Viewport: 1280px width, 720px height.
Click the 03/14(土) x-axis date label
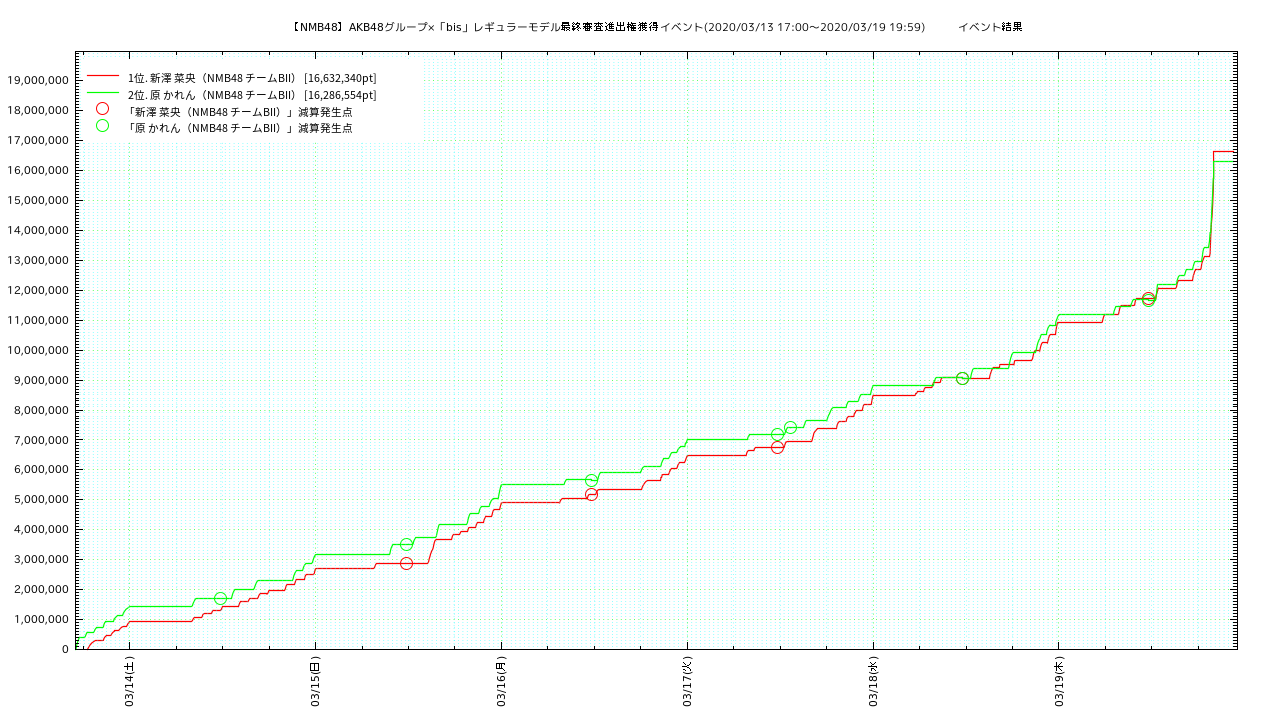tap(130, 682)
